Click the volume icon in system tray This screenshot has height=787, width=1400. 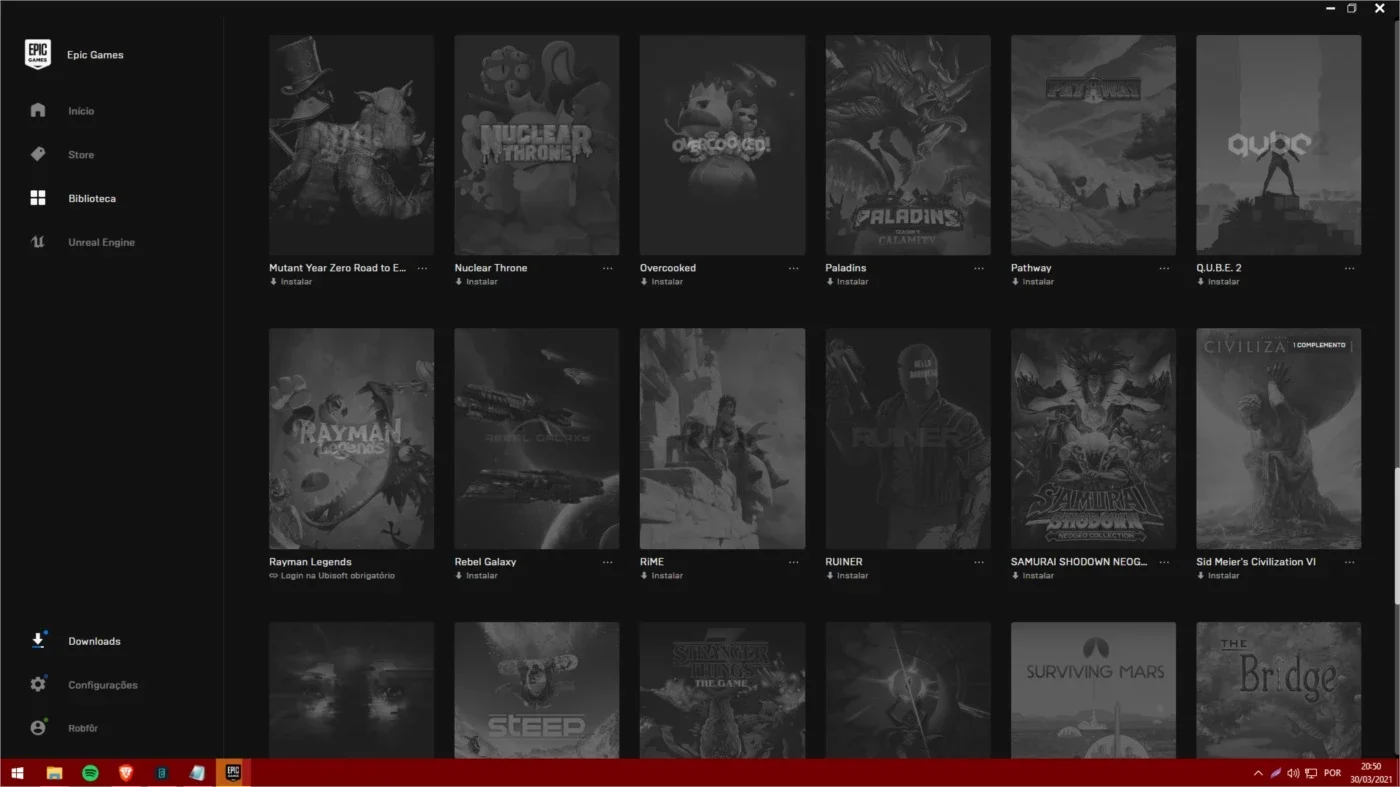click(x=1293, y=773)
